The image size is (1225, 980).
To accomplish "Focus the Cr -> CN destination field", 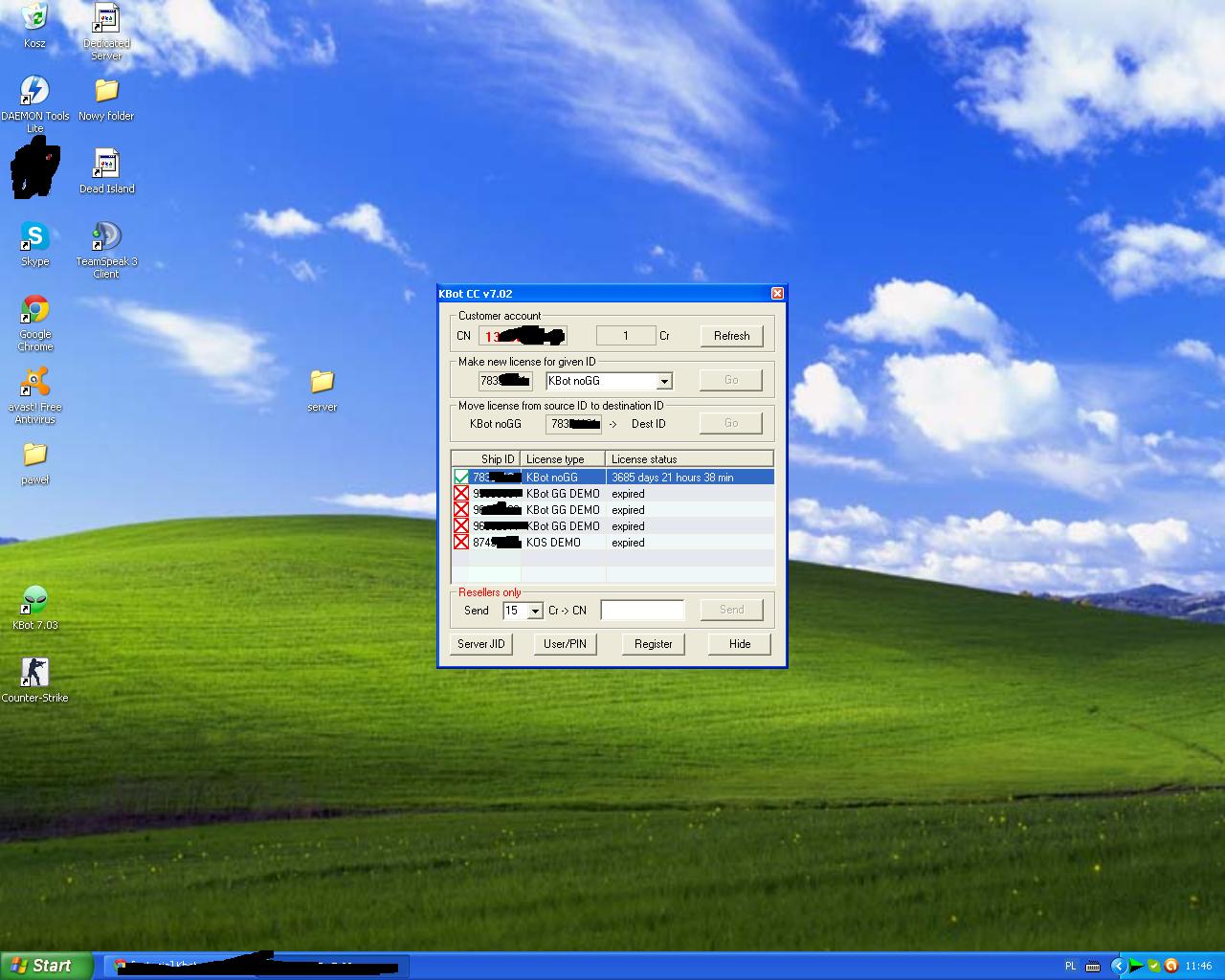I will (642, 611).
